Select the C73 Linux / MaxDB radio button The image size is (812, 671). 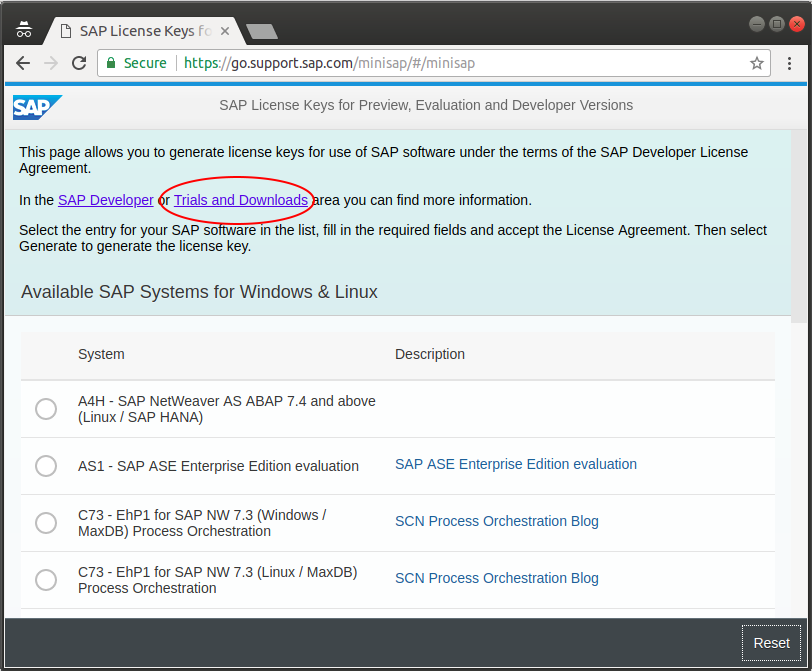coord(46,580)
